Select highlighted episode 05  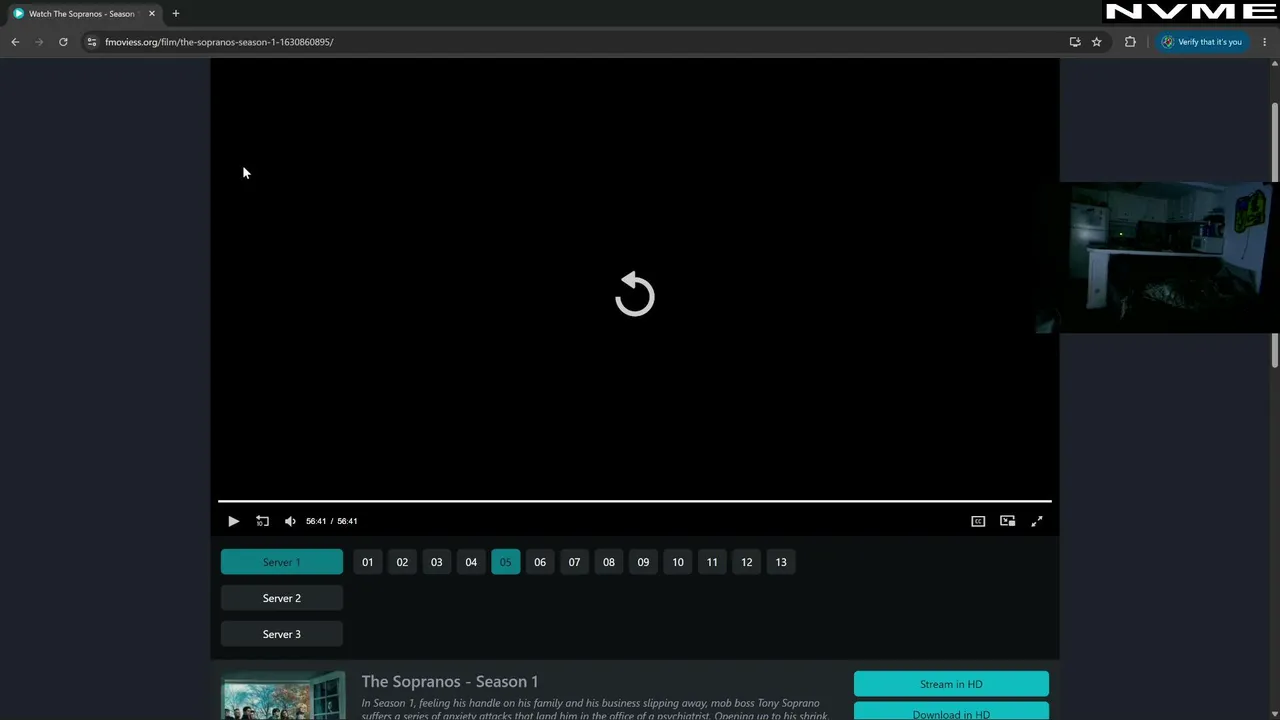pyautogui.click(x=506, y=562)
